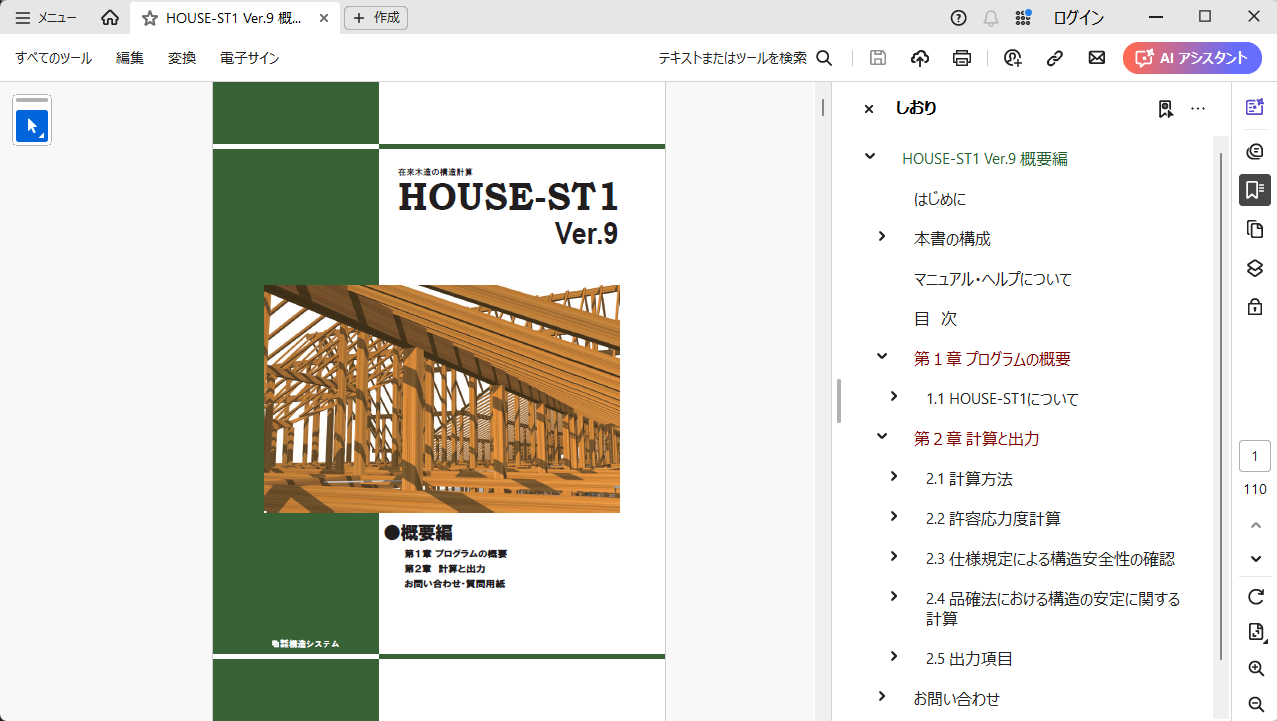Go to next page arrow
Viewport: 1277px width, 721px height.
[x=1256, y=559]
